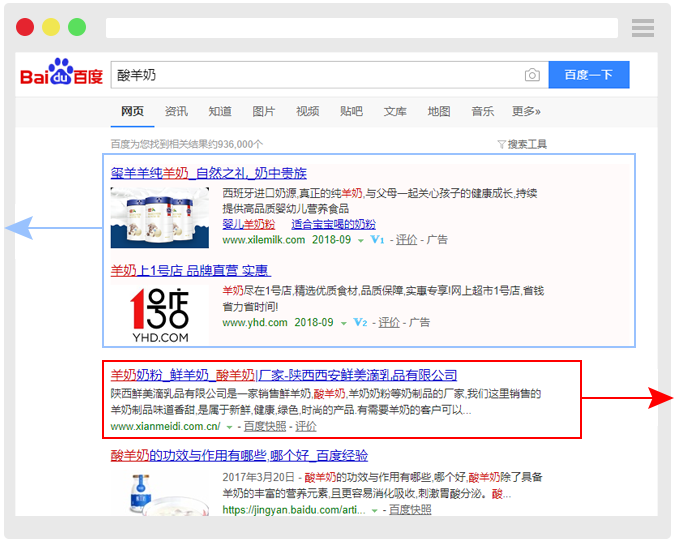This screenshot has width=676, height=540.
Task: Open the 玺羊羊纯羊奶 ad title link
Action: pyautogui.click(x=209, y=173)
